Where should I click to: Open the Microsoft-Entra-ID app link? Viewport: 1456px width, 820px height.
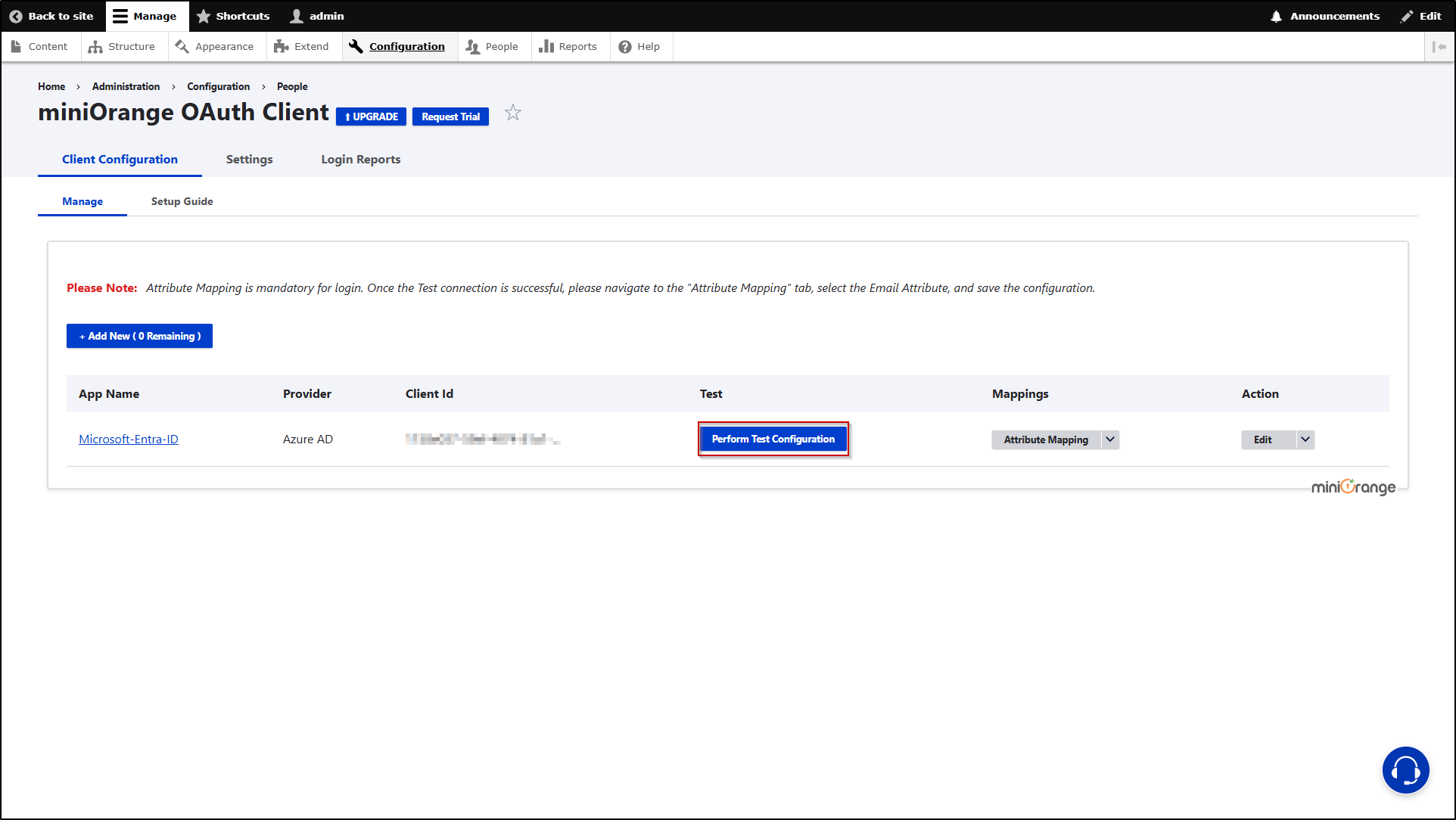[x=128, y=439]
